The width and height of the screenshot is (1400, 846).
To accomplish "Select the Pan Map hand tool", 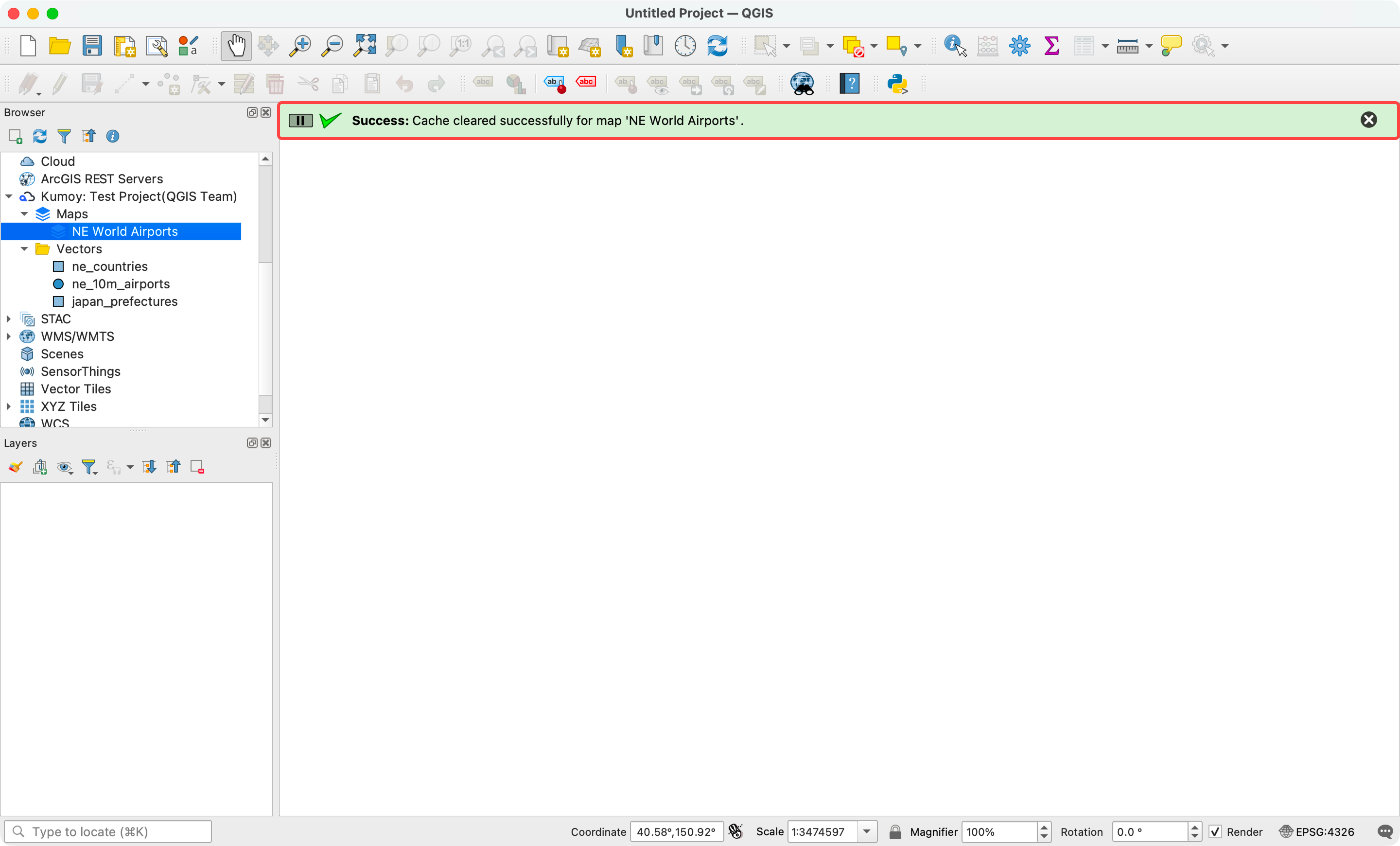I will pos(236,45).
